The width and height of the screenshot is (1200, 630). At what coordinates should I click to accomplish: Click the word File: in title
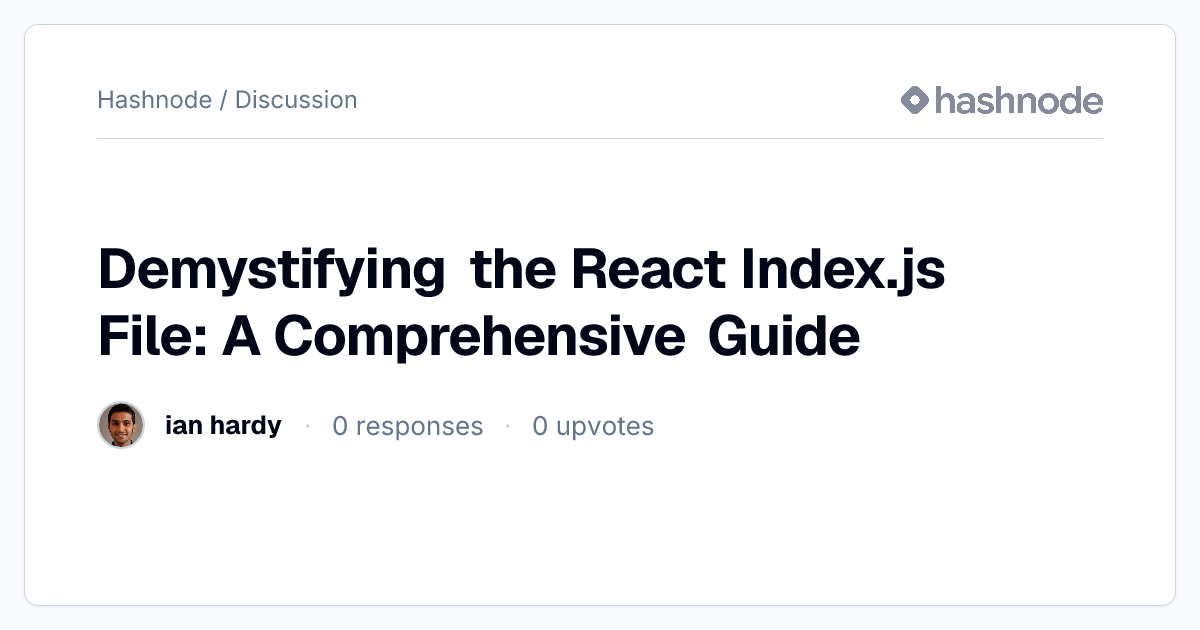tap(154, 335)
